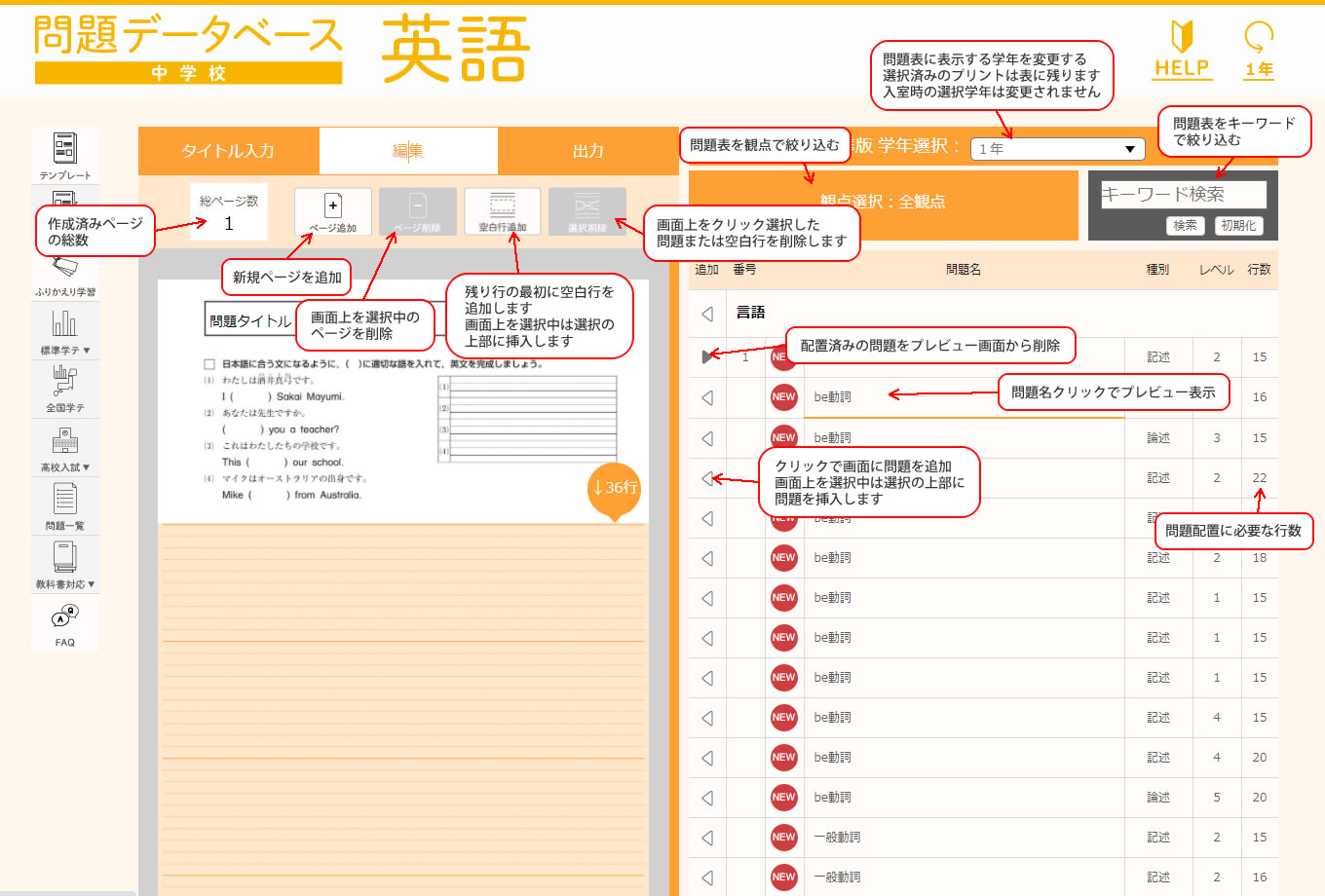Open the 全国学テ sidebar icon
1325x896 pixels.
point(64,388)
